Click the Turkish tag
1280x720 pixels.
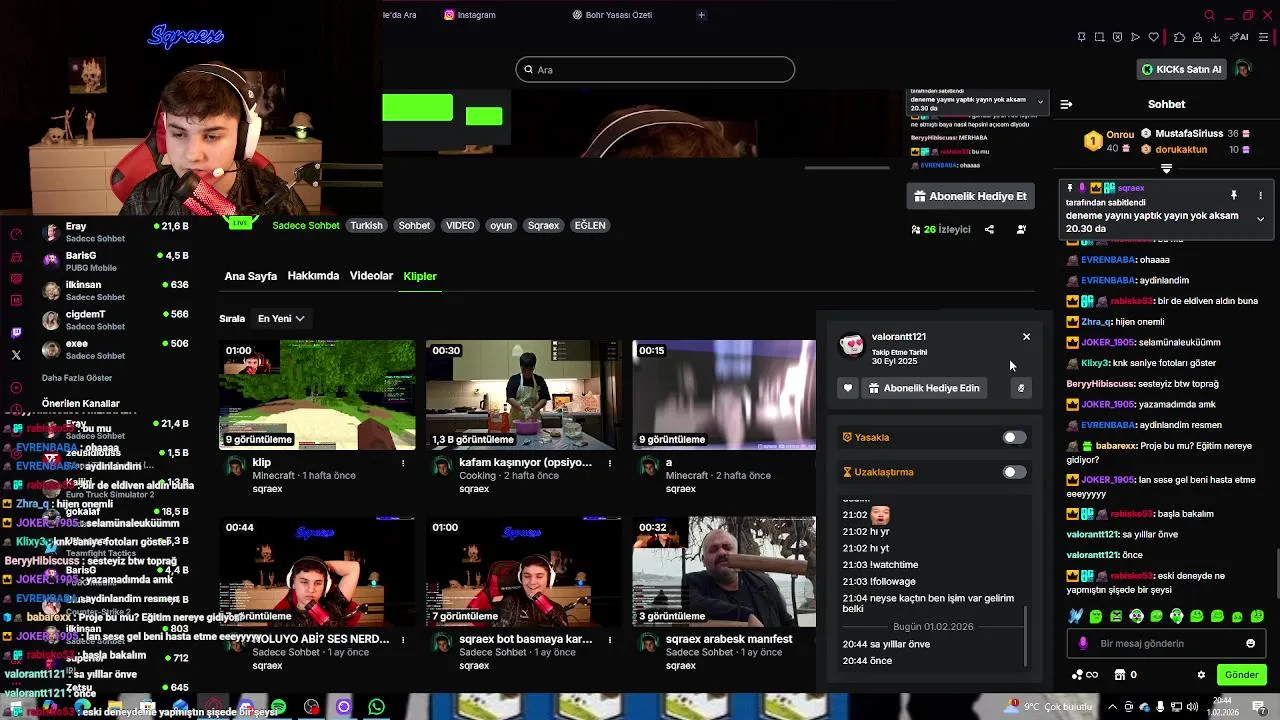366,225
